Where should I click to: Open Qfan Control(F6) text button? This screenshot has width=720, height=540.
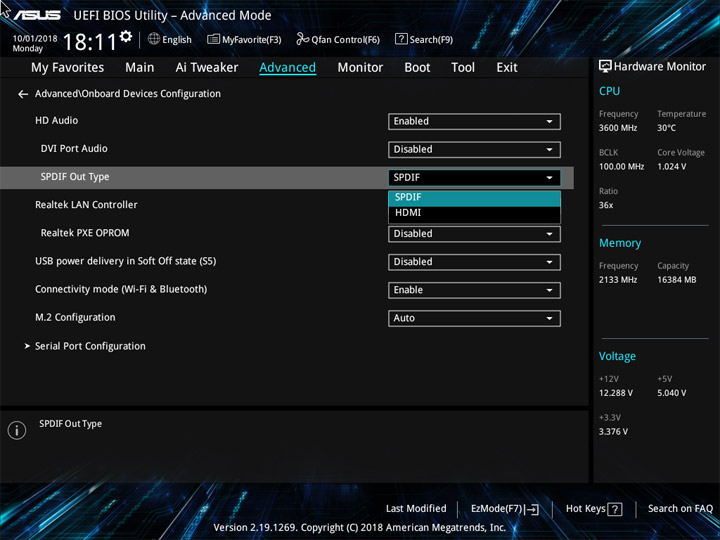coord(345,40)
